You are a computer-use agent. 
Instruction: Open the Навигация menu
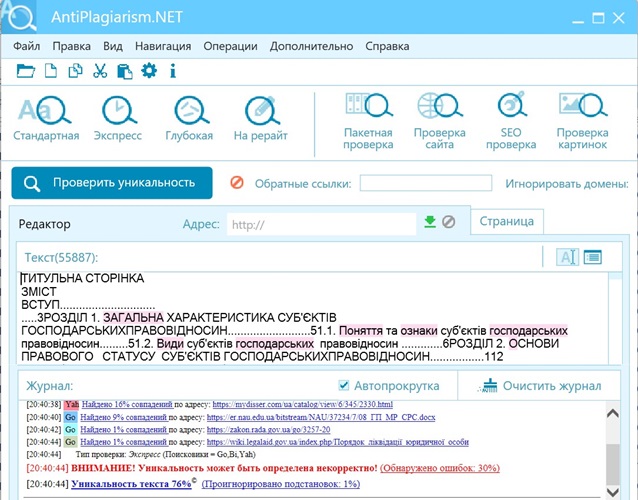pos(163,46)
